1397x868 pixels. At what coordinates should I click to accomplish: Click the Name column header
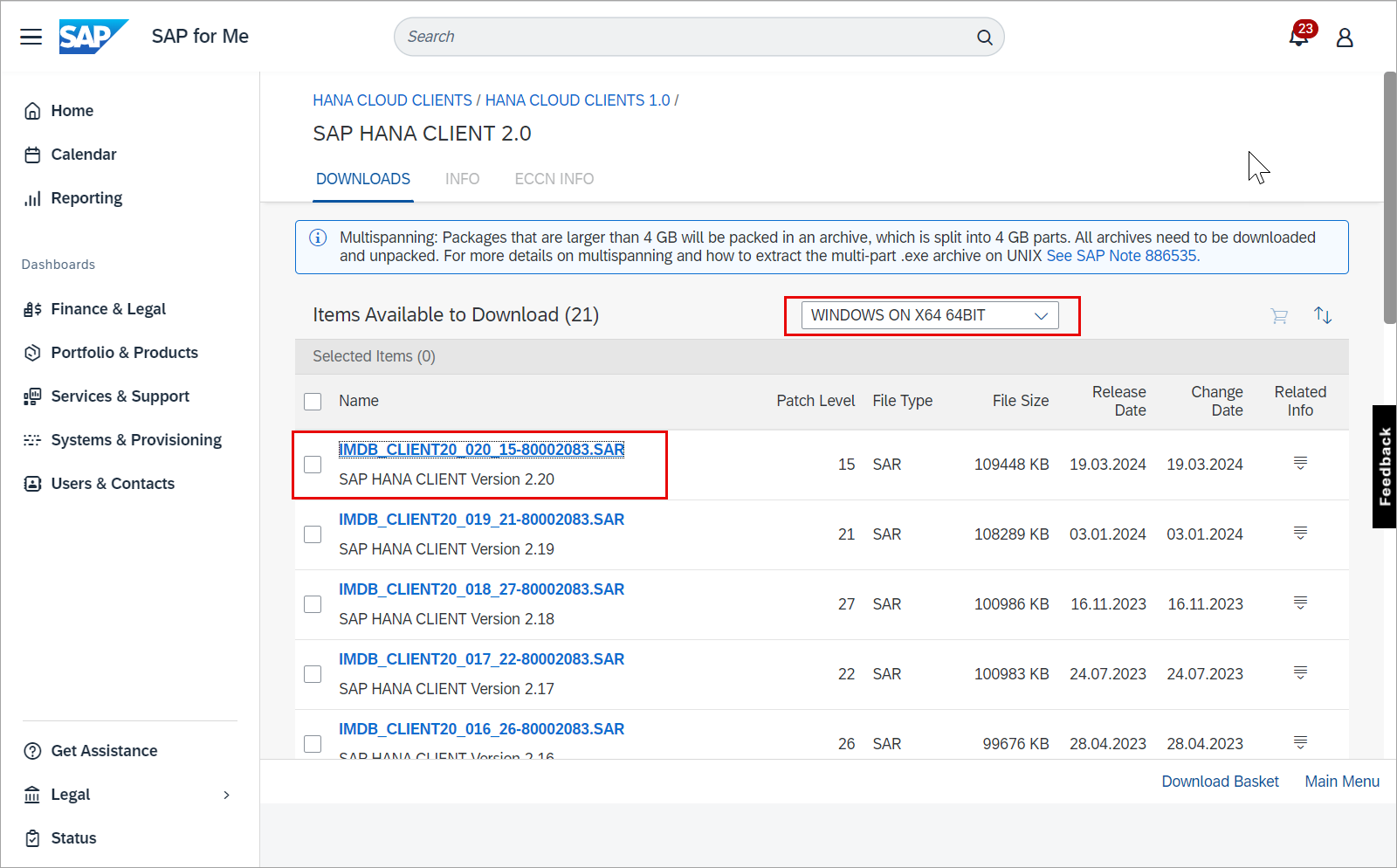tap(359, 401)
